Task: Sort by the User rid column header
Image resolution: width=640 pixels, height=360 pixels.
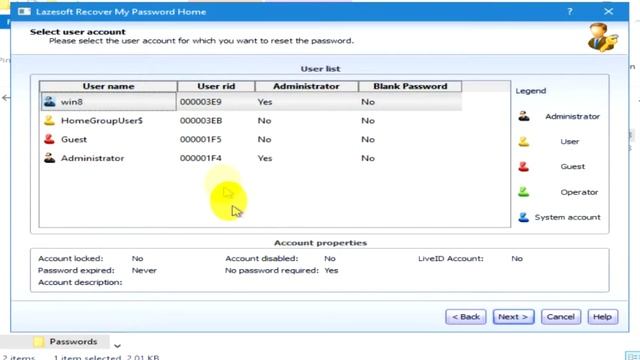Action: click(x=216, y=86)
